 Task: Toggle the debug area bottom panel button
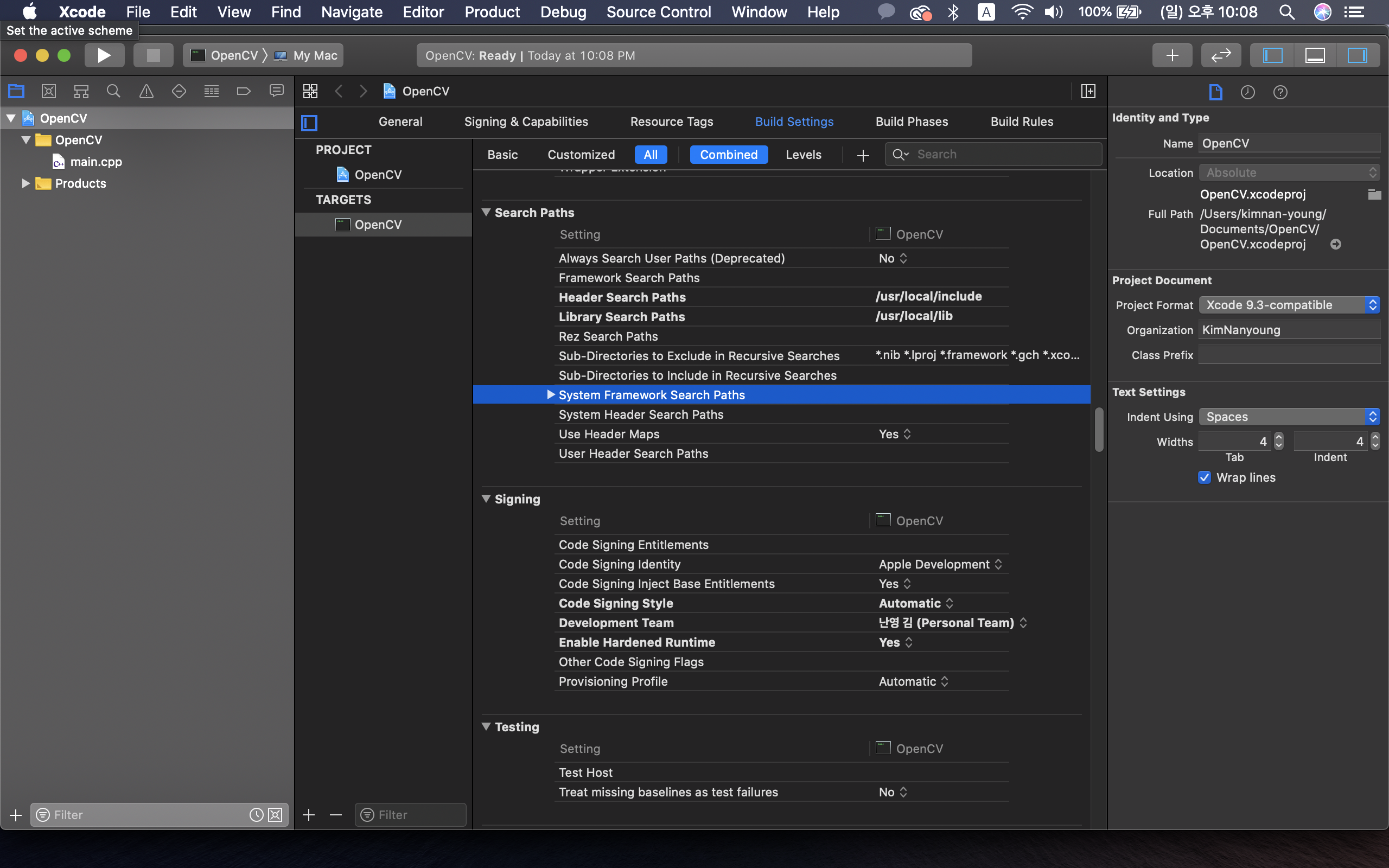point(1315,55)
